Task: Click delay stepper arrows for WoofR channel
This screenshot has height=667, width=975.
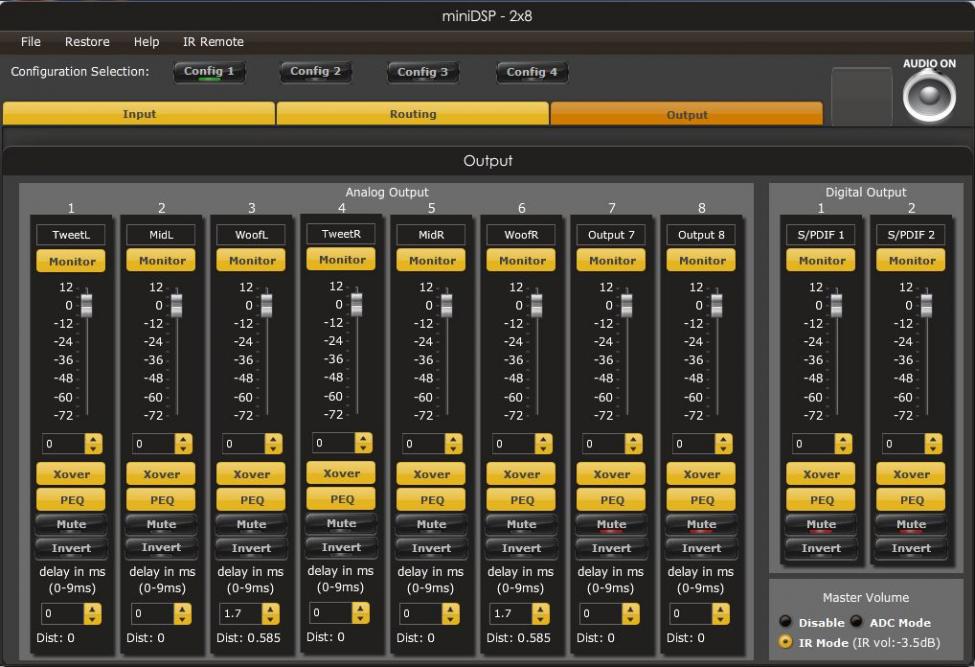Action: pyautogui.click(x=542, y=614)
